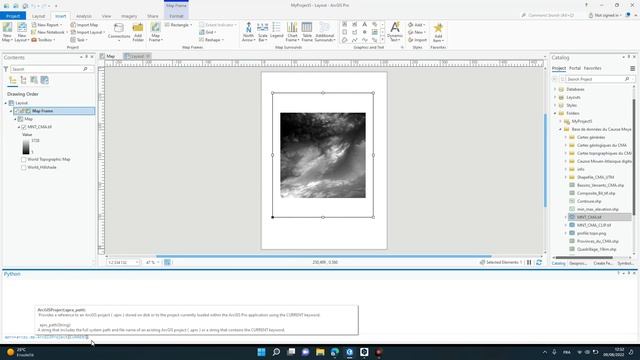Switch to the Catalog Favorites tab
The width and height of the screenshot is (640, 360).
point(592,68)
